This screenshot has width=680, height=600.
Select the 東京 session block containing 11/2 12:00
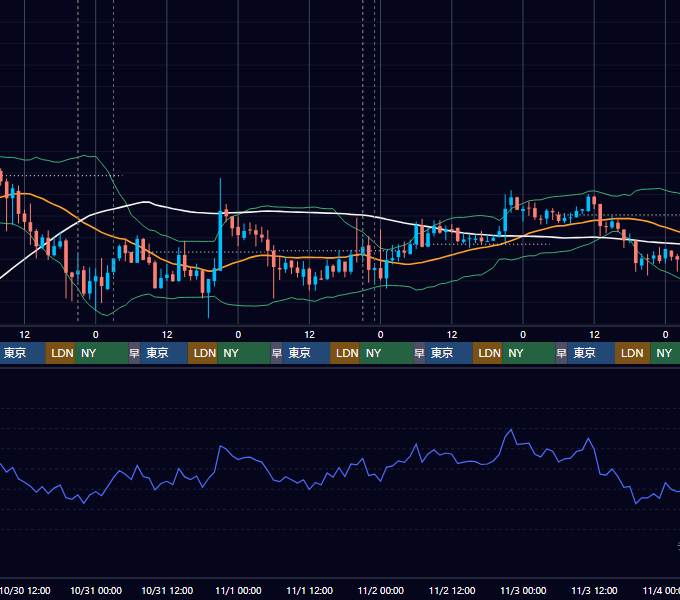(x=448, y=353)
